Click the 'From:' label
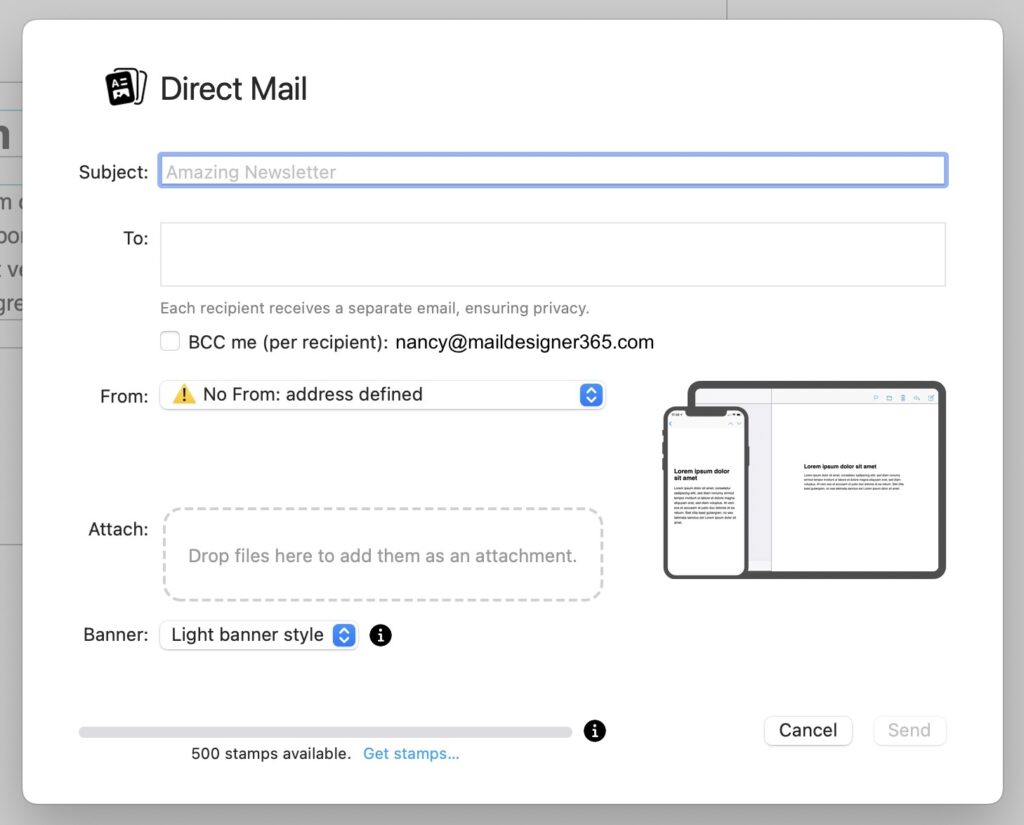The height and width of the screenshot is (825, 1024). (x=124, y=396)
